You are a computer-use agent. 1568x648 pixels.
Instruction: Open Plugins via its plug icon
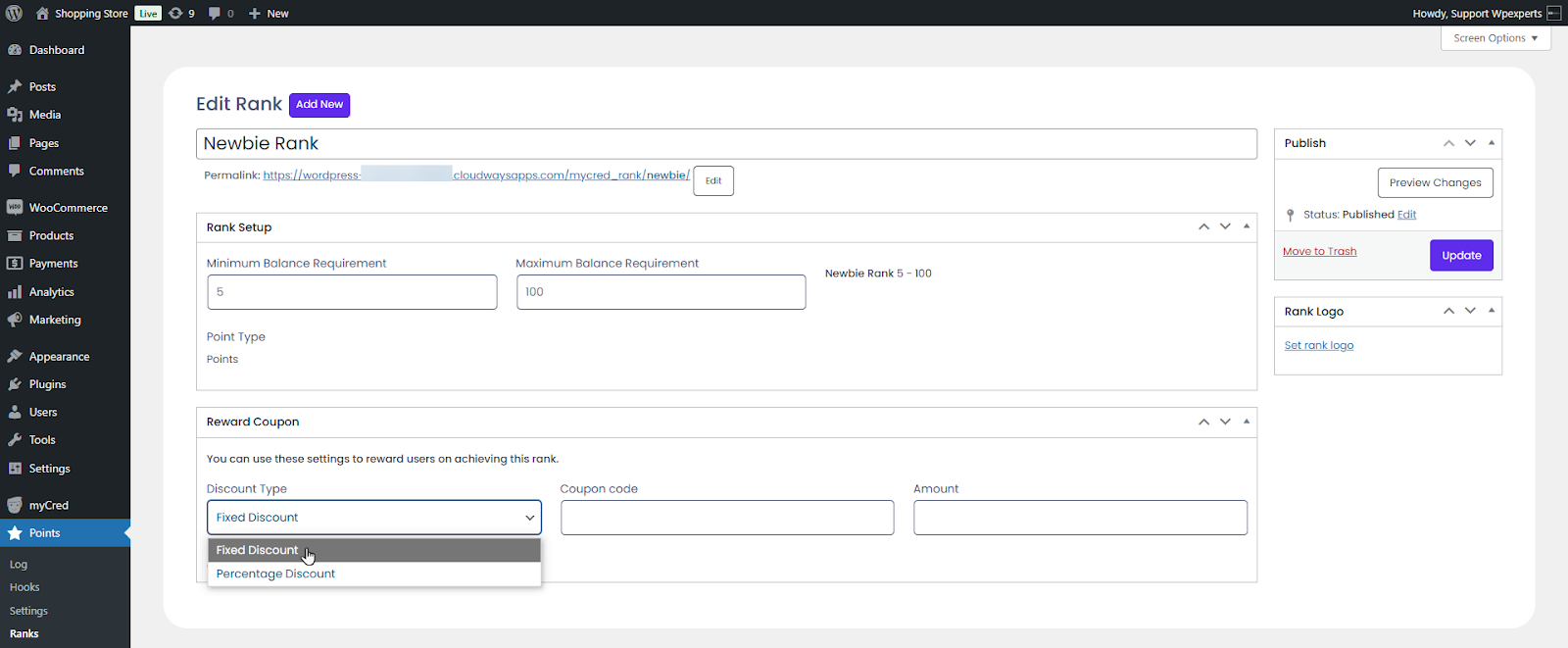(15, 384)
